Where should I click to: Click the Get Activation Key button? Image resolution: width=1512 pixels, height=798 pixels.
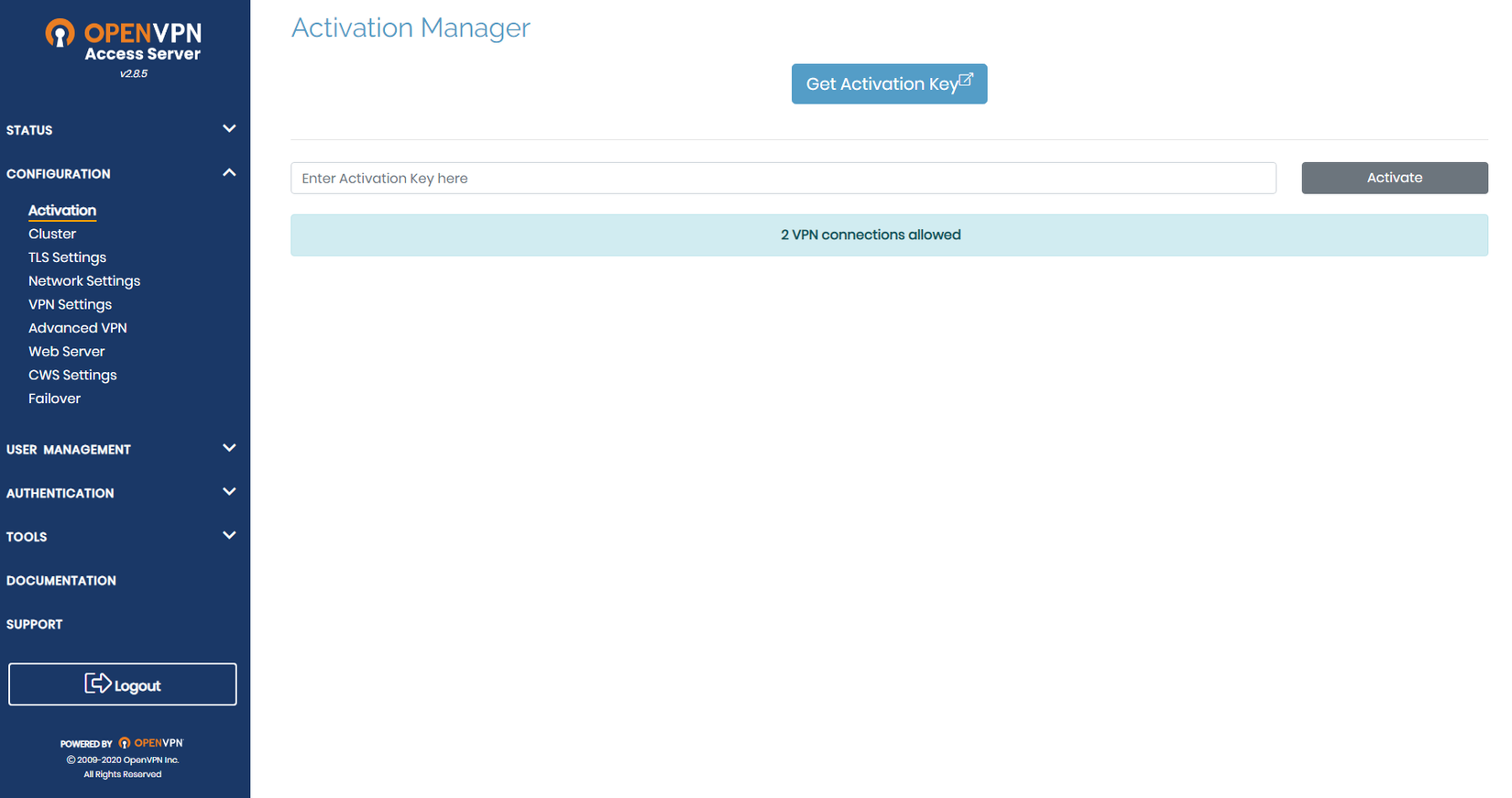(889, 83)
